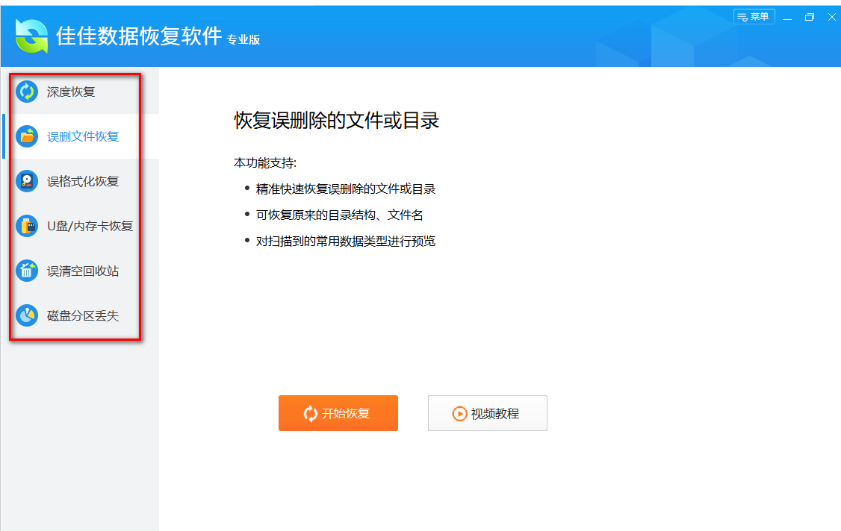Open the 菜单 menu in title bar
This screenshot has height=531, width=841.
[x=754, y=17]
